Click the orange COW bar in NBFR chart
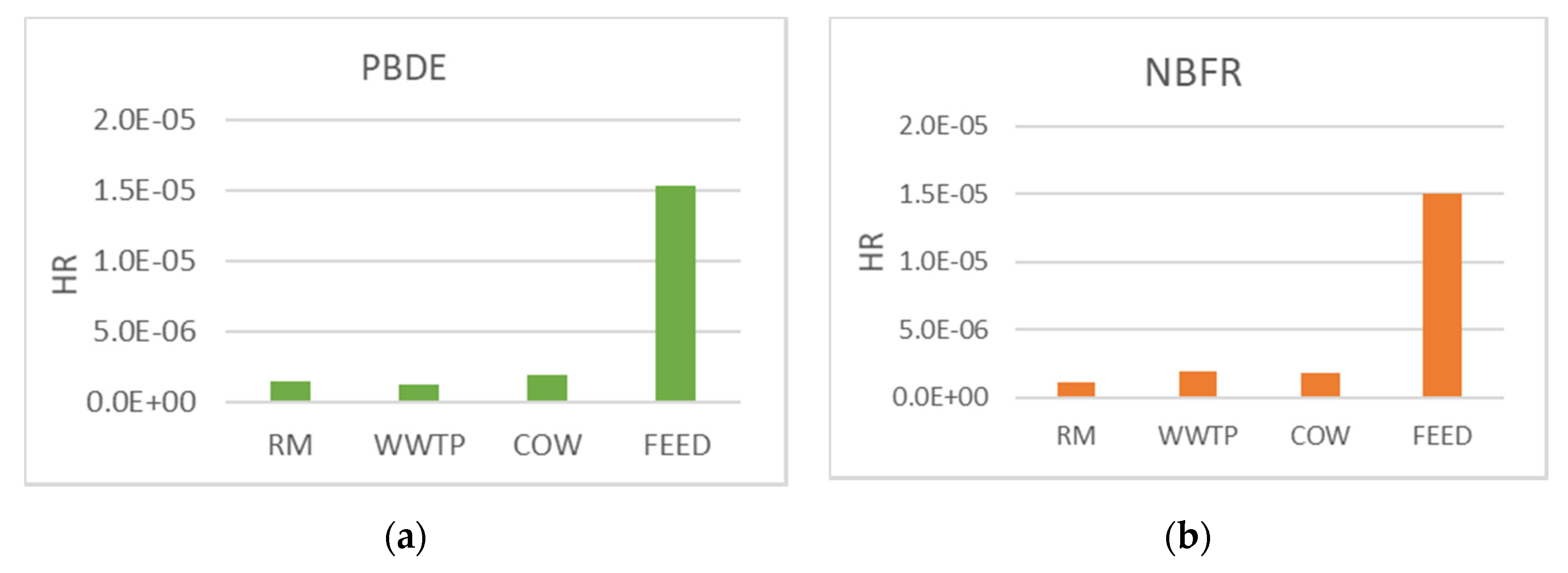The width and height of the screenshot is (1568, 573). coord(1320,384)
